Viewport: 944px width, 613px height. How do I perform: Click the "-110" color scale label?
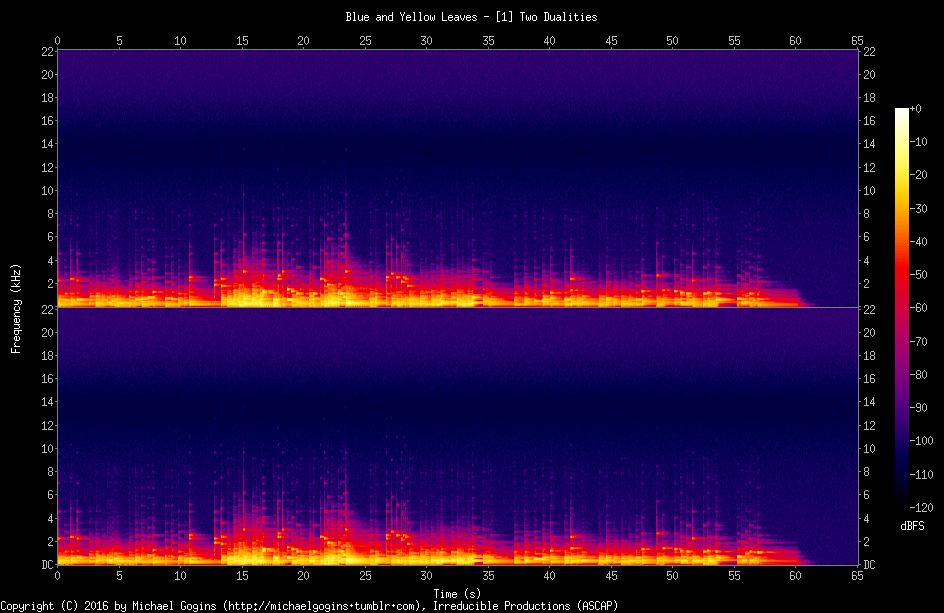coord(922,475)
